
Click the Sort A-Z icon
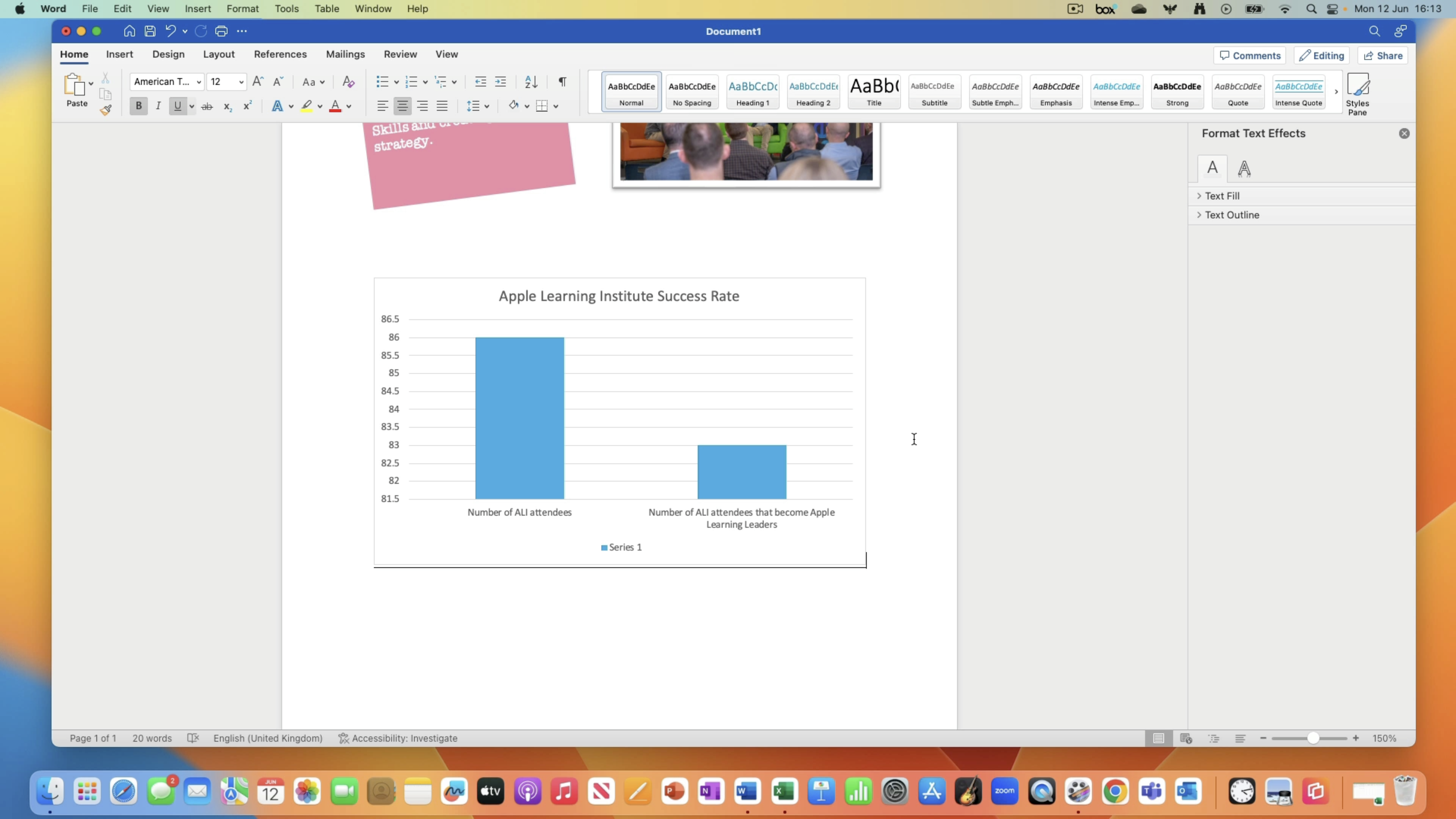[x=531, y=81]
